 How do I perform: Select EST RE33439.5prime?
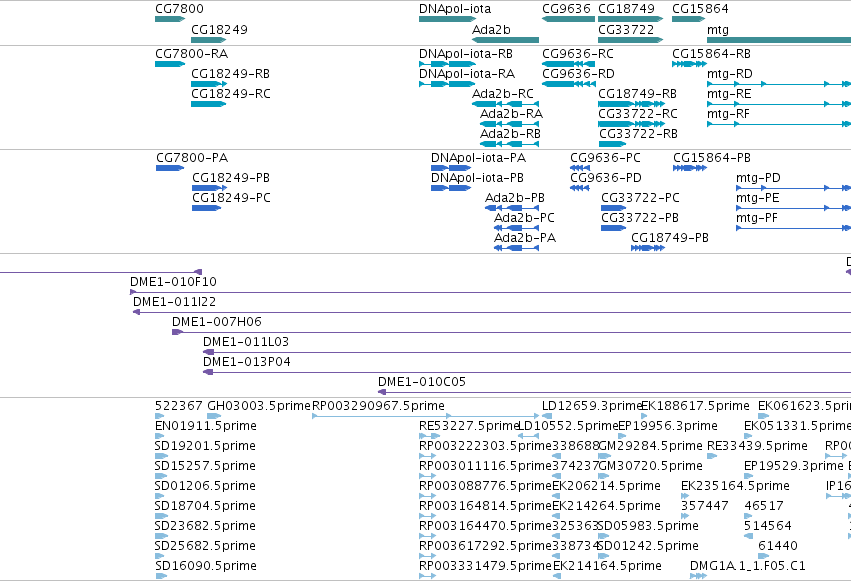click(x=757, y=446)
